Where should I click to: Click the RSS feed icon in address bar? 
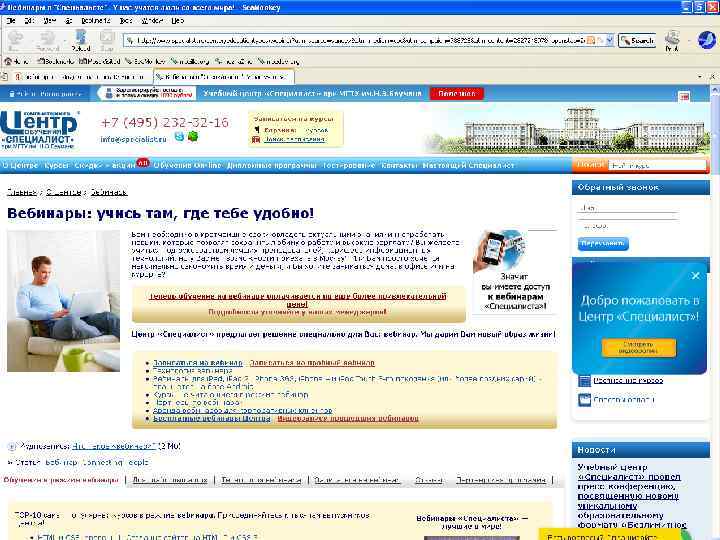(x=591, y=40)
